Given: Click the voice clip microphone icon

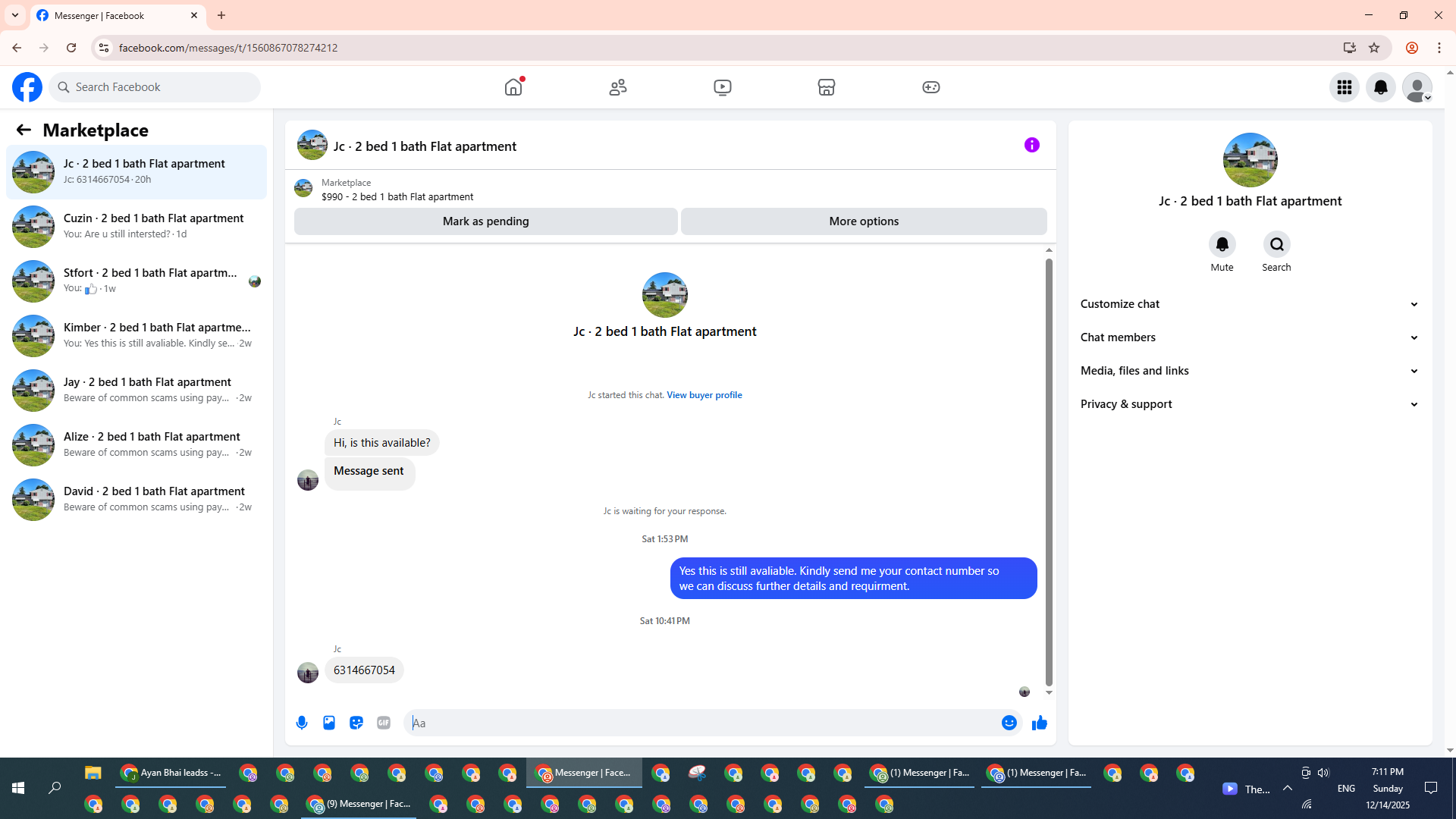Looking at the screenshot, I should coord(302,723).
